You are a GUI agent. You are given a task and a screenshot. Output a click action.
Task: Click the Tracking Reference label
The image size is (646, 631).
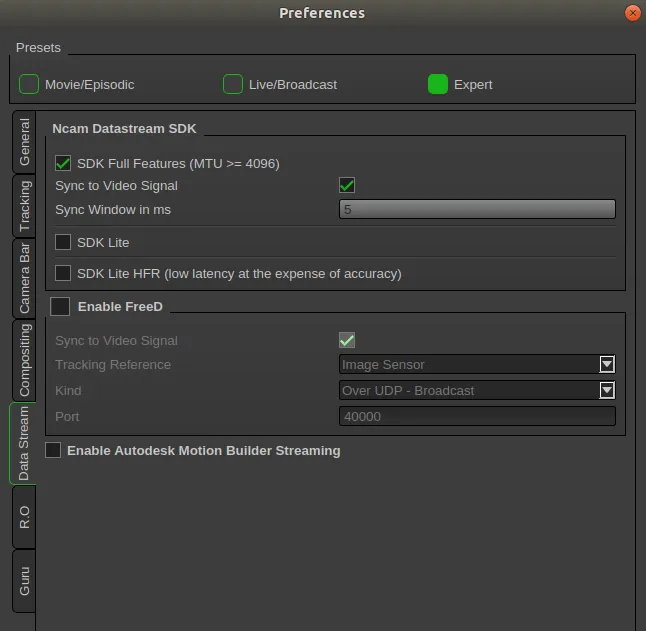click(113, 365)
